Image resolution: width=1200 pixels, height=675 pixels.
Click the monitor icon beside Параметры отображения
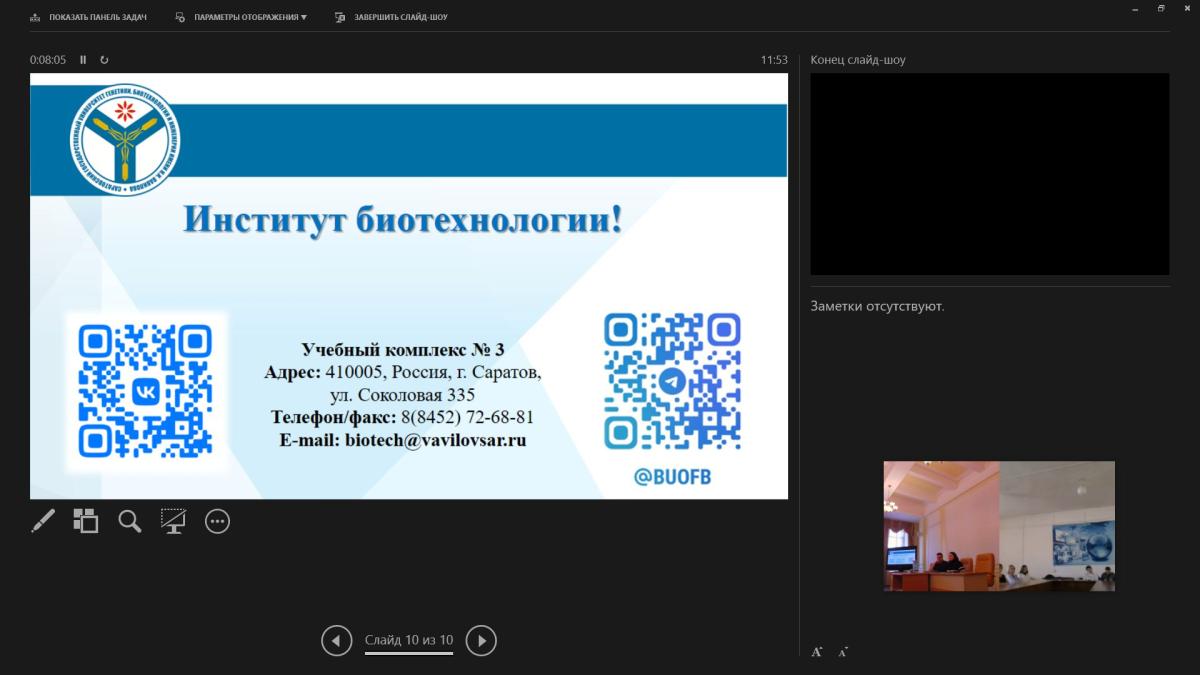(x=180, y=17)
